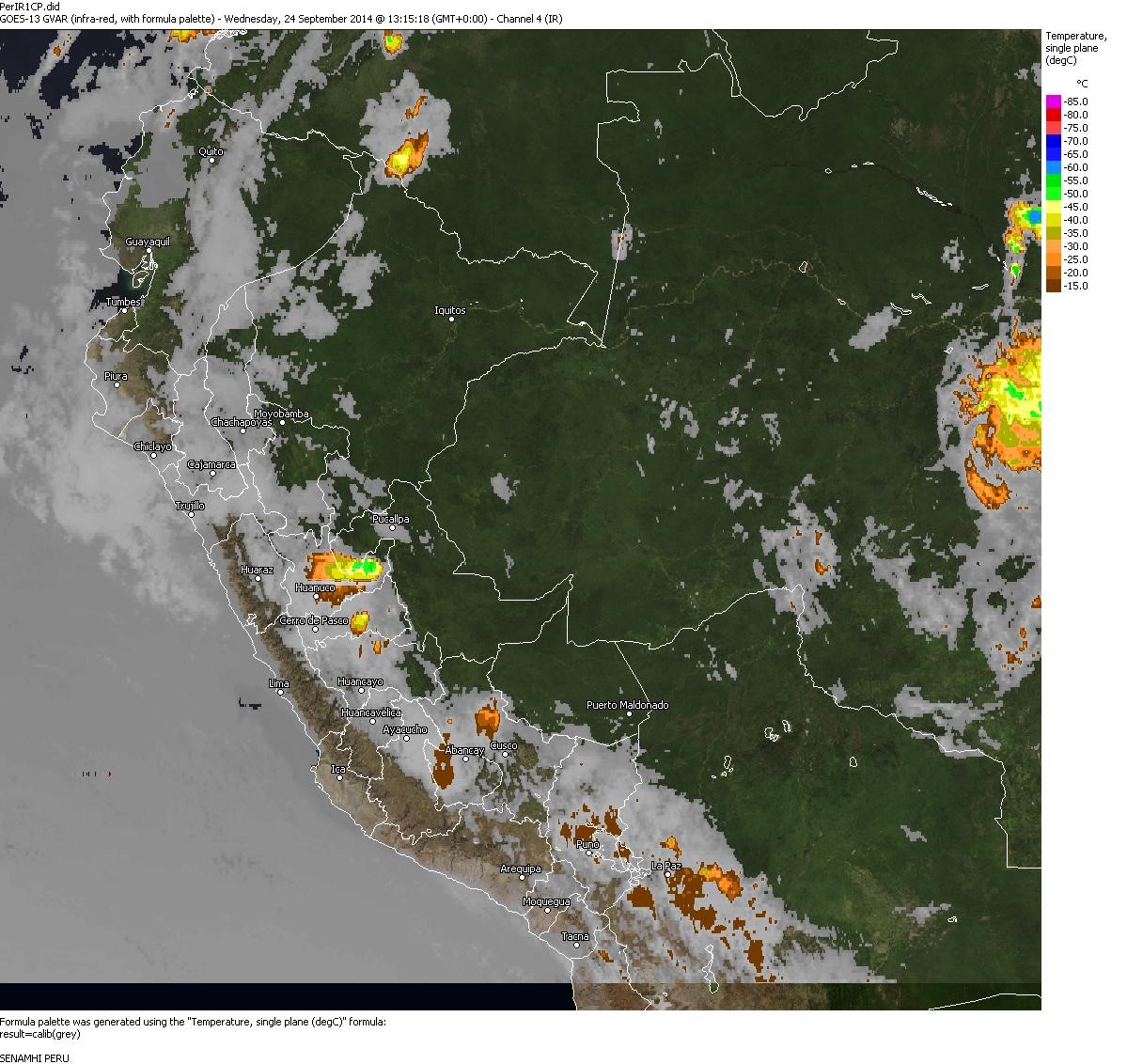Pick the brown -15.0 legend swatch

(x=1054, y=286)
